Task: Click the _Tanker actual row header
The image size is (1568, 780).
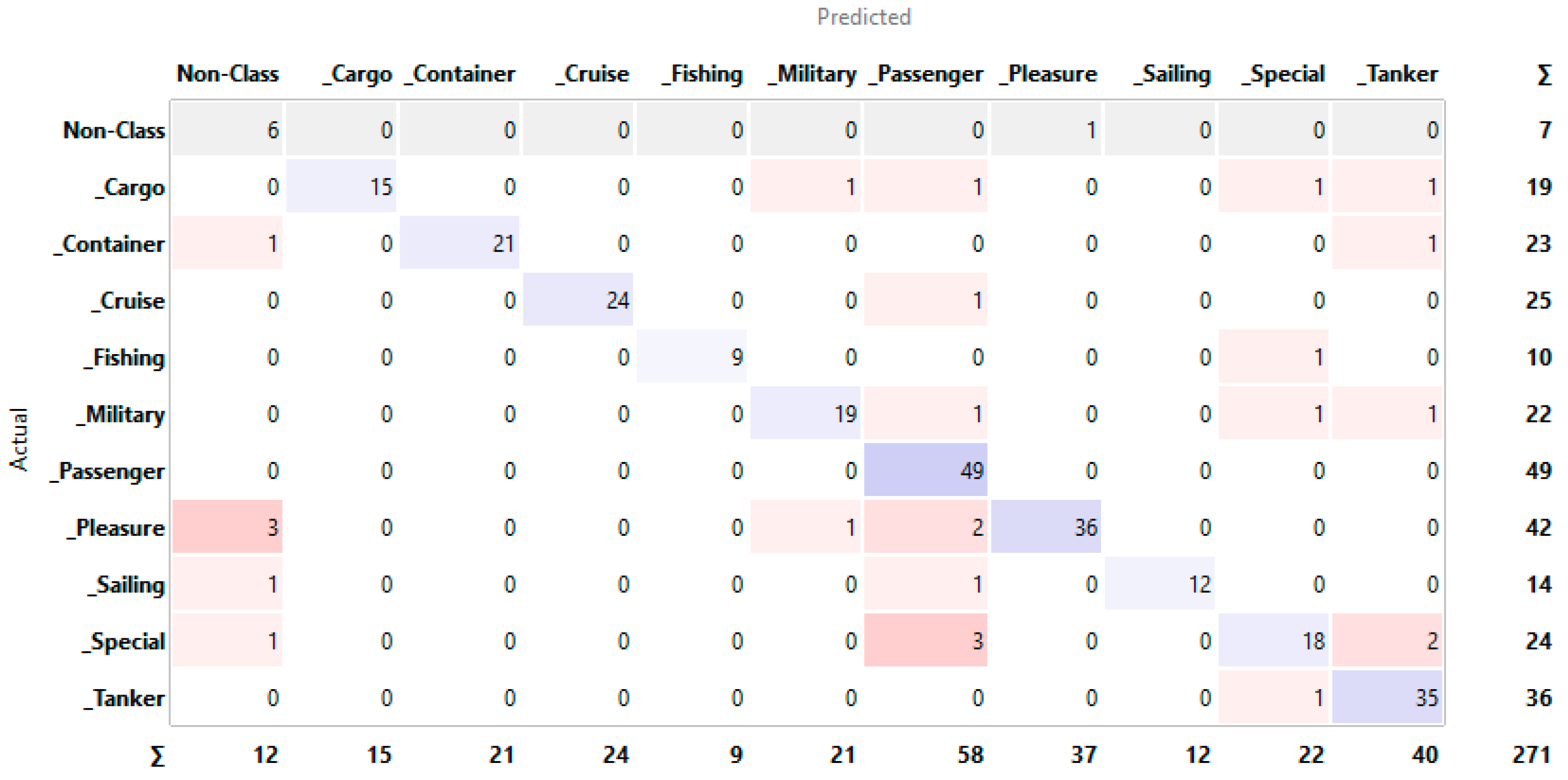Action: pos(125,698)
